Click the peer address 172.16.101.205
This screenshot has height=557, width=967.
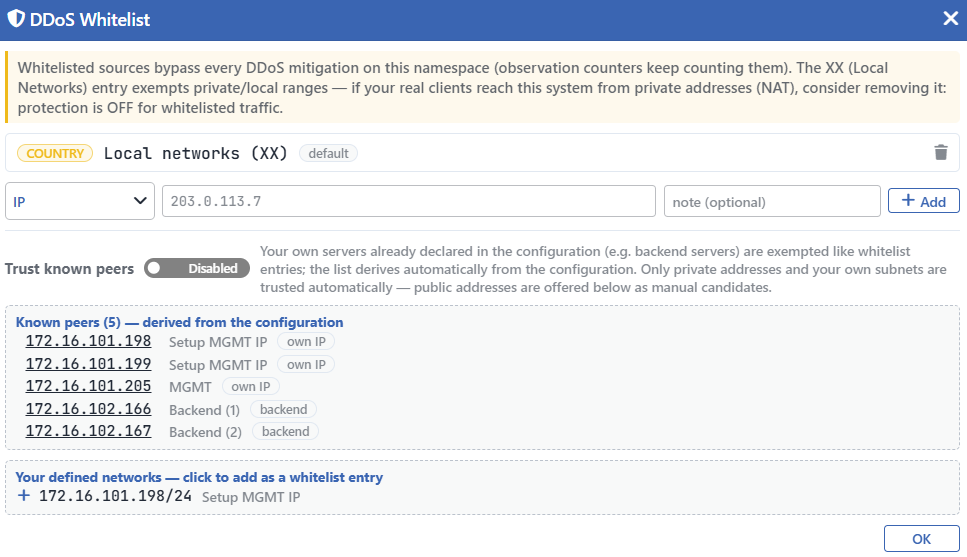click(x=88, y=386)
